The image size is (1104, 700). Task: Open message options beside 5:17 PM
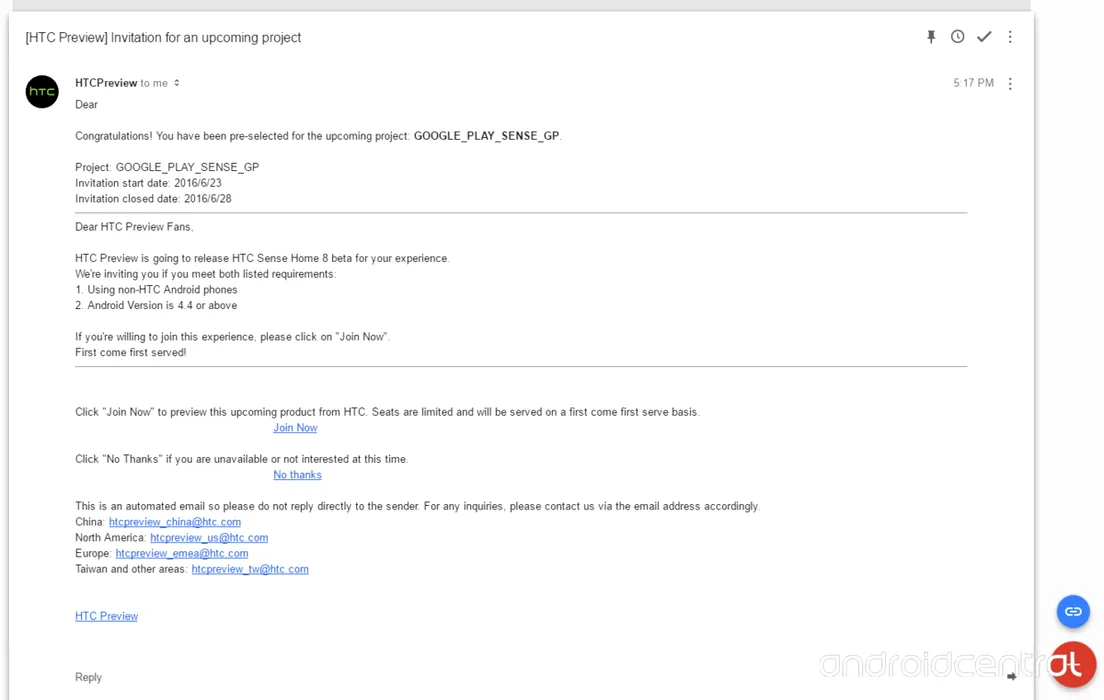tap(1010, 84)
